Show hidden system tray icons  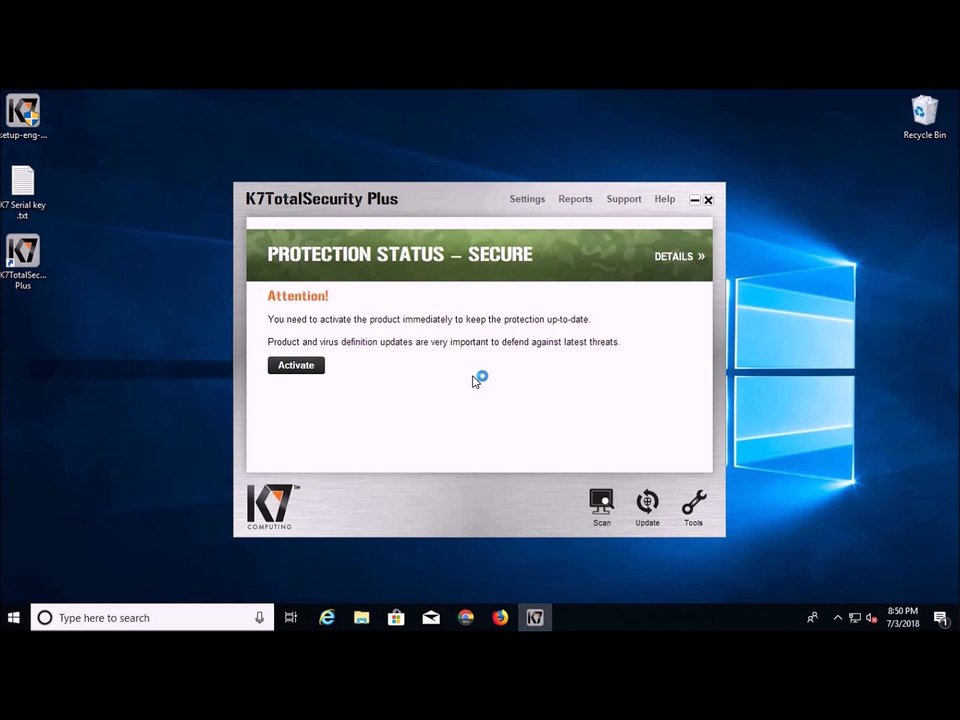838,618
